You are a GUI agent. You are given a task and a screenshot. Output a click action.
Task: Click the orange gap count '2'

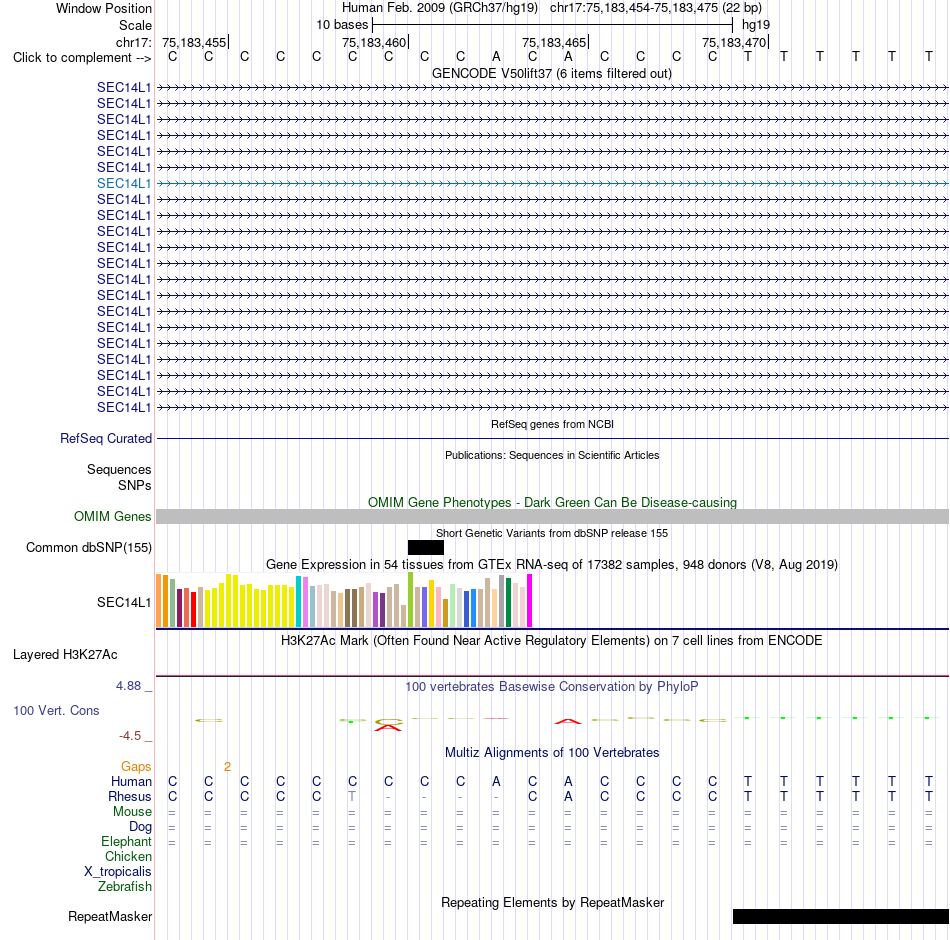(x=227, y=767)
